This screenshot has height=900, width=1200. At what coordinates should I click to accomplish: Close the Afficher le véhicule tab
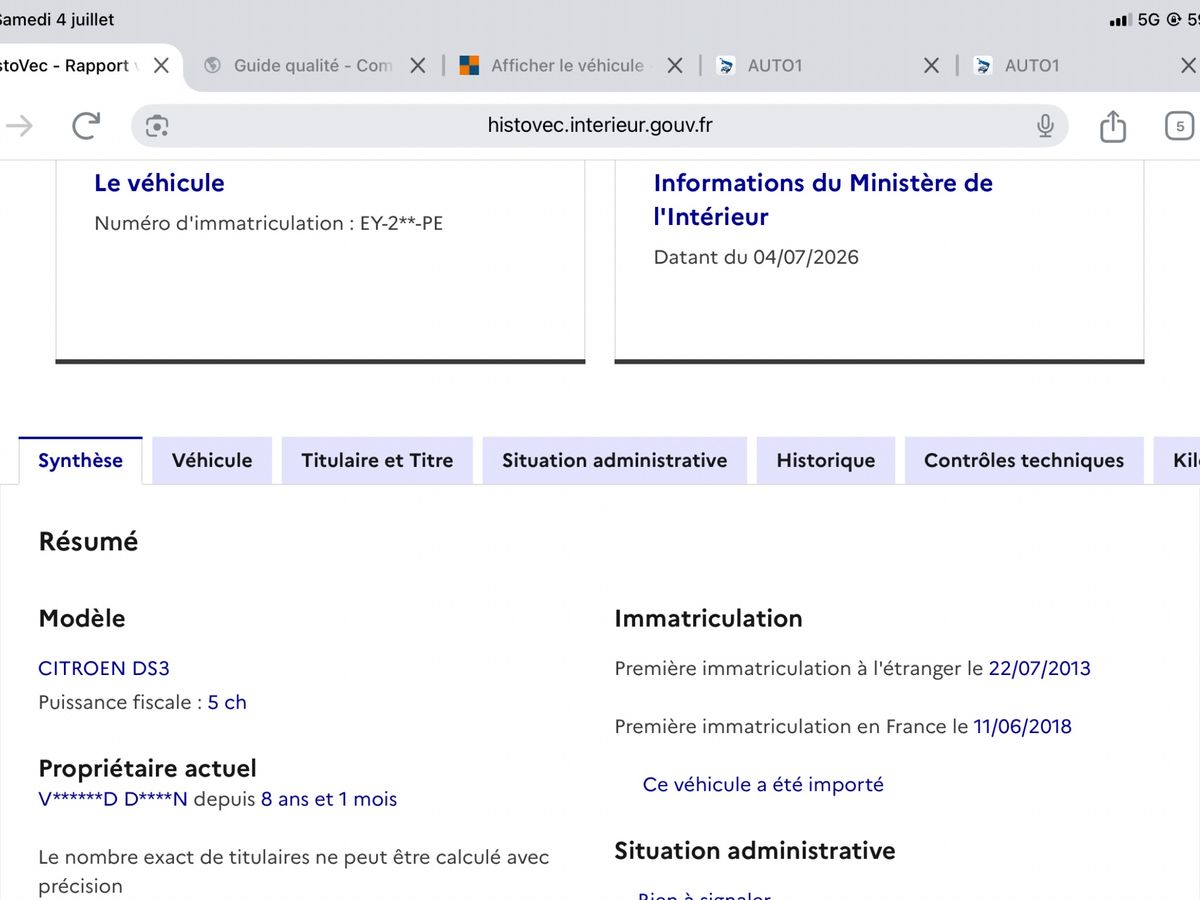pos(675,65)
